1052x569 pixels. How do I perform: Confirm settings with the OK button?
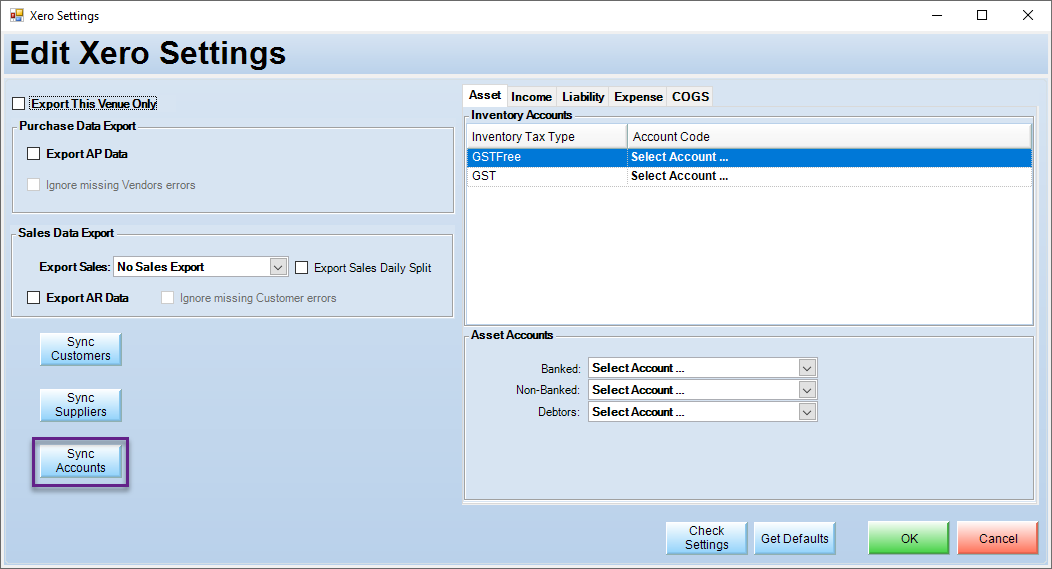pos(909,538)
